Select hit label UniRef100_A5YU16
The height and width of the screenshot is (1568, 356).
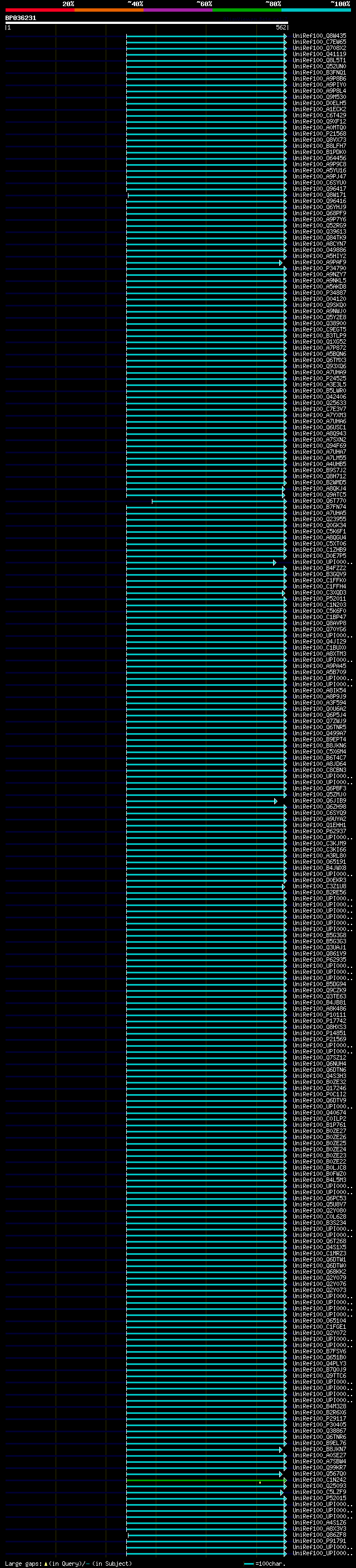pos(319,170)
